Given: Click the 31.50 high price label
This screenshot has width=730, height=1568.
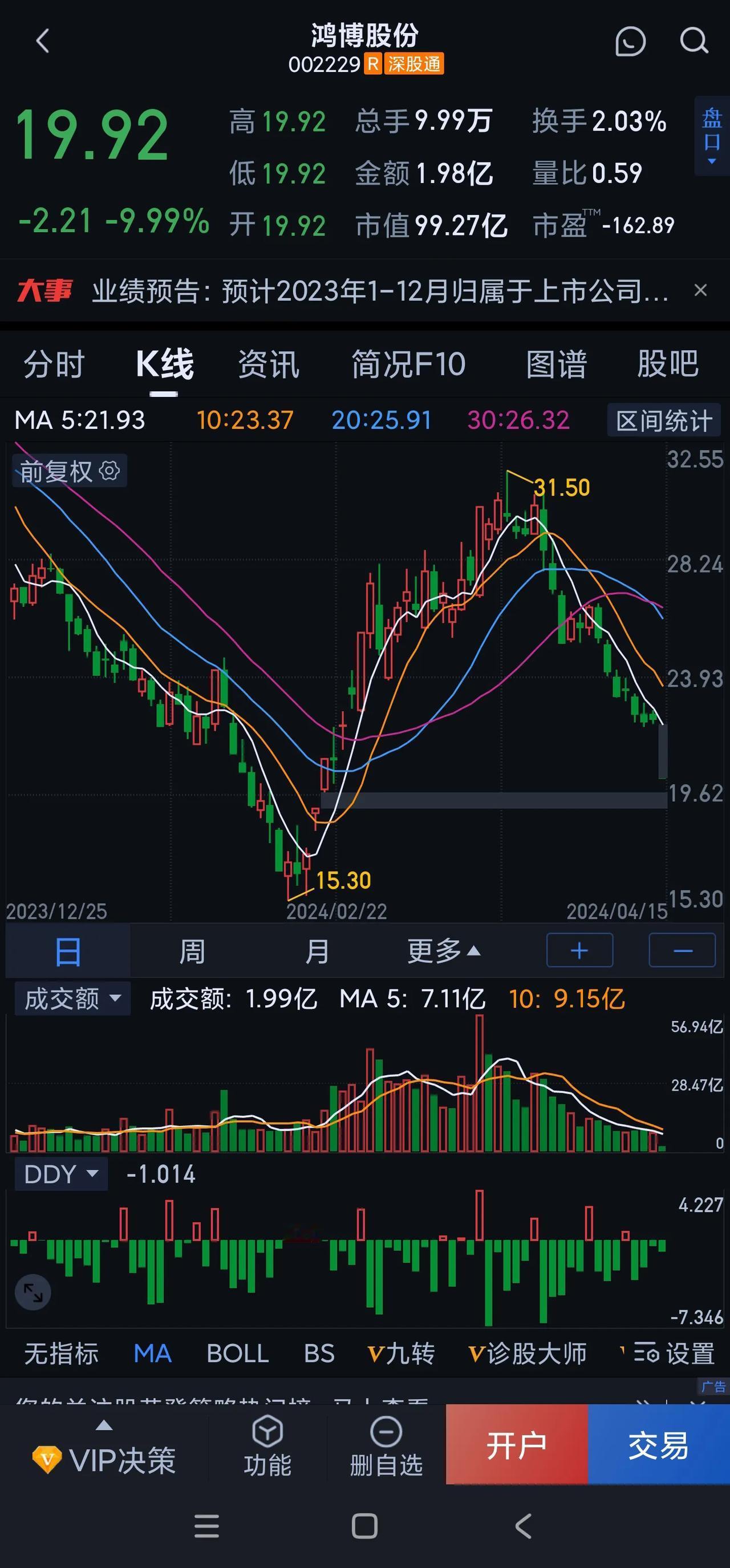Looking at the screenshot, I should click(562, 488).
